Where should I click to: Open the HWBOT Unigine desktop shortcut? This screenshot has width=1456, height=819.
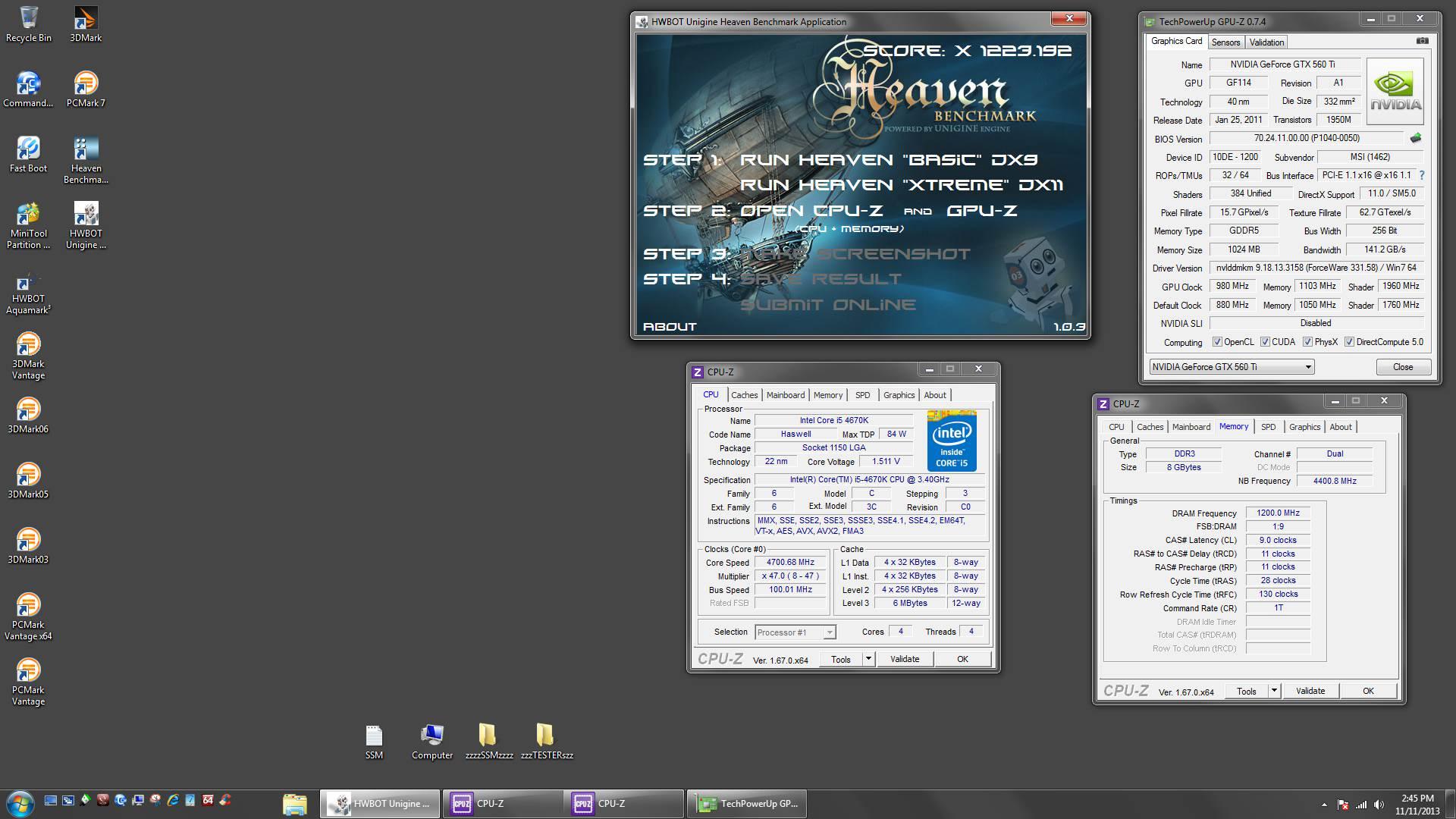click(86, 225)
